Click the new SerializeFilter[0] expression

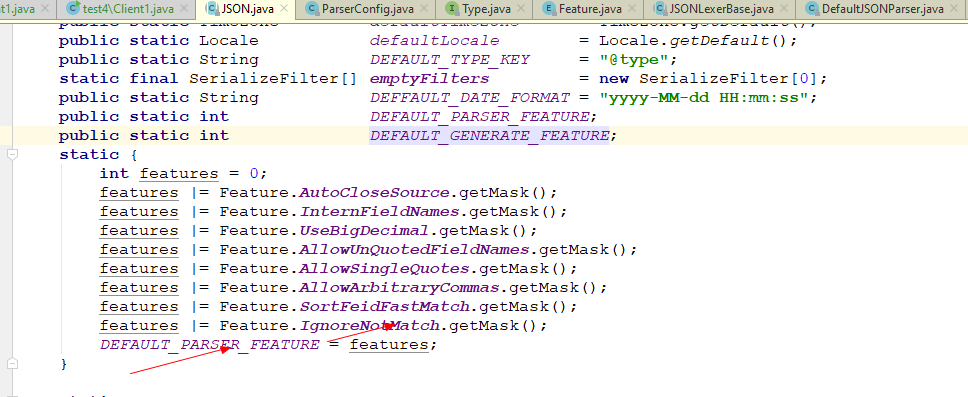click(708, 78)
